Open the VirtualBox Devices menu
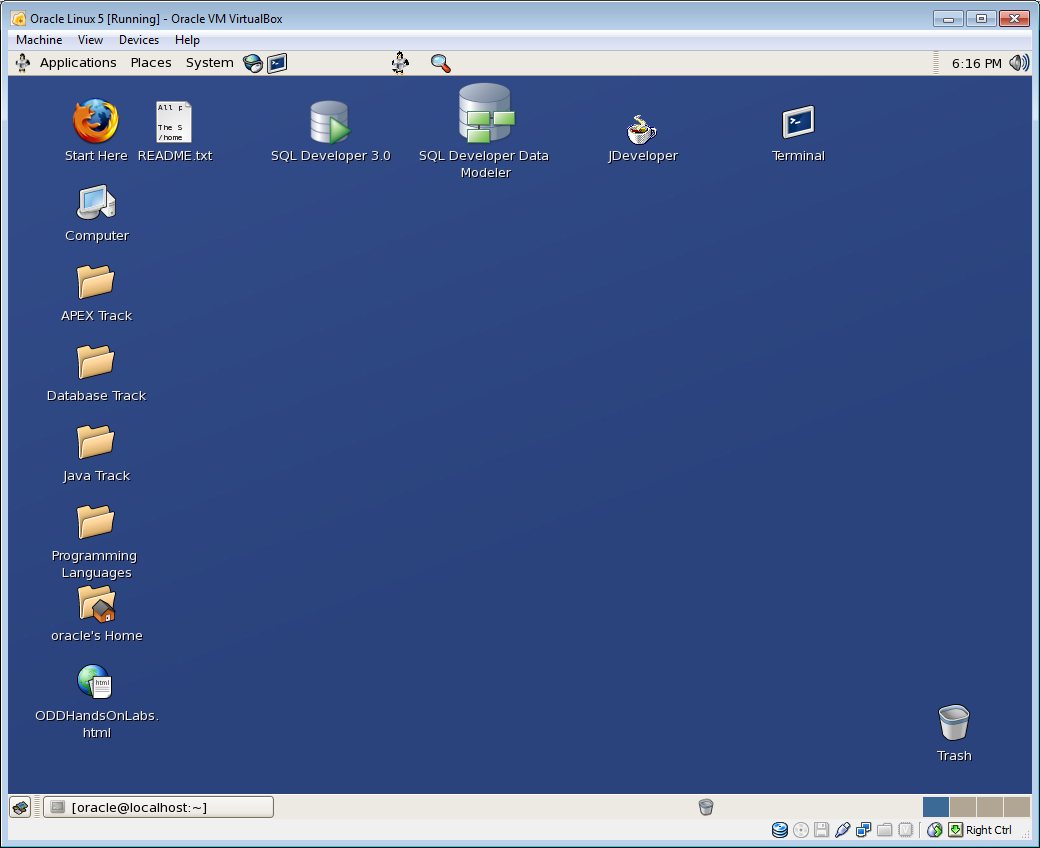Image resolution: width=1040 pixels, height=848 pixels. (x=139, y=40)
